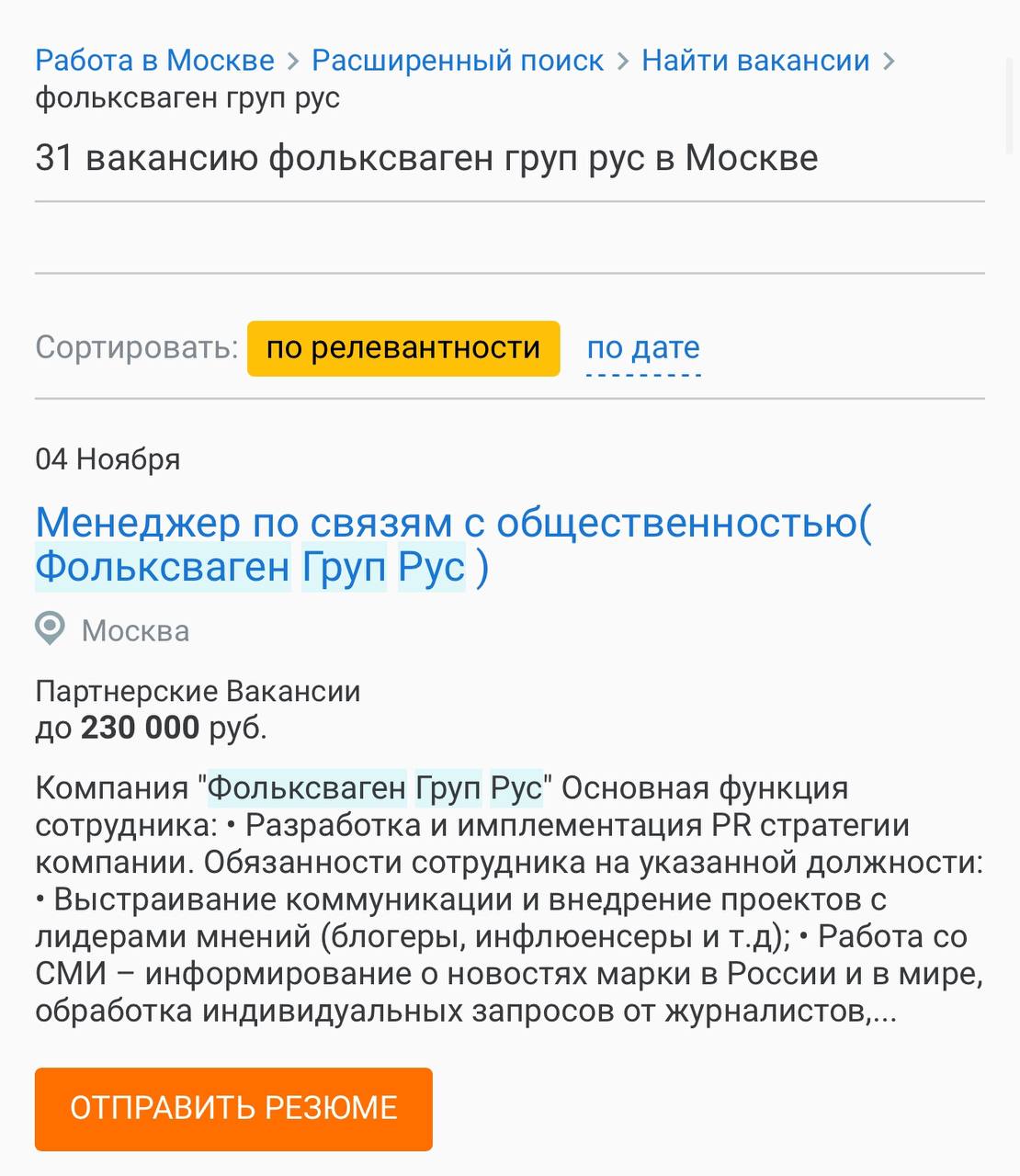Click the salary до 230 000 руб
Screen dimensions: 1020x1176
coord(150,727)
